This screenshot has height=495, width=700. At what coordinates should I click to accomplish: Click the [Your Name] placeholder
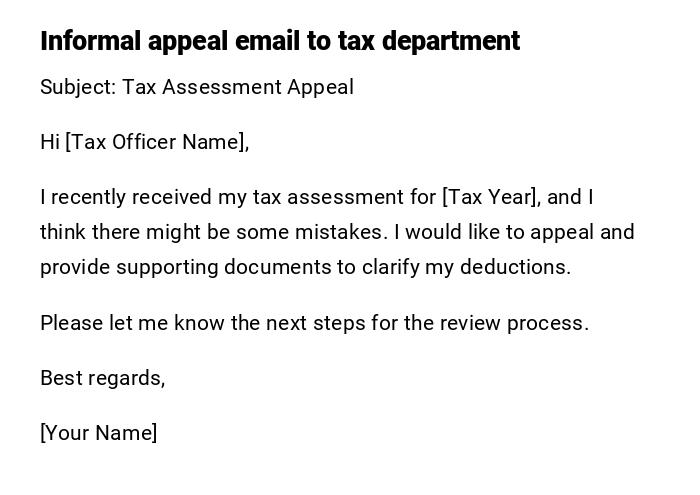(x=99, y=433)
